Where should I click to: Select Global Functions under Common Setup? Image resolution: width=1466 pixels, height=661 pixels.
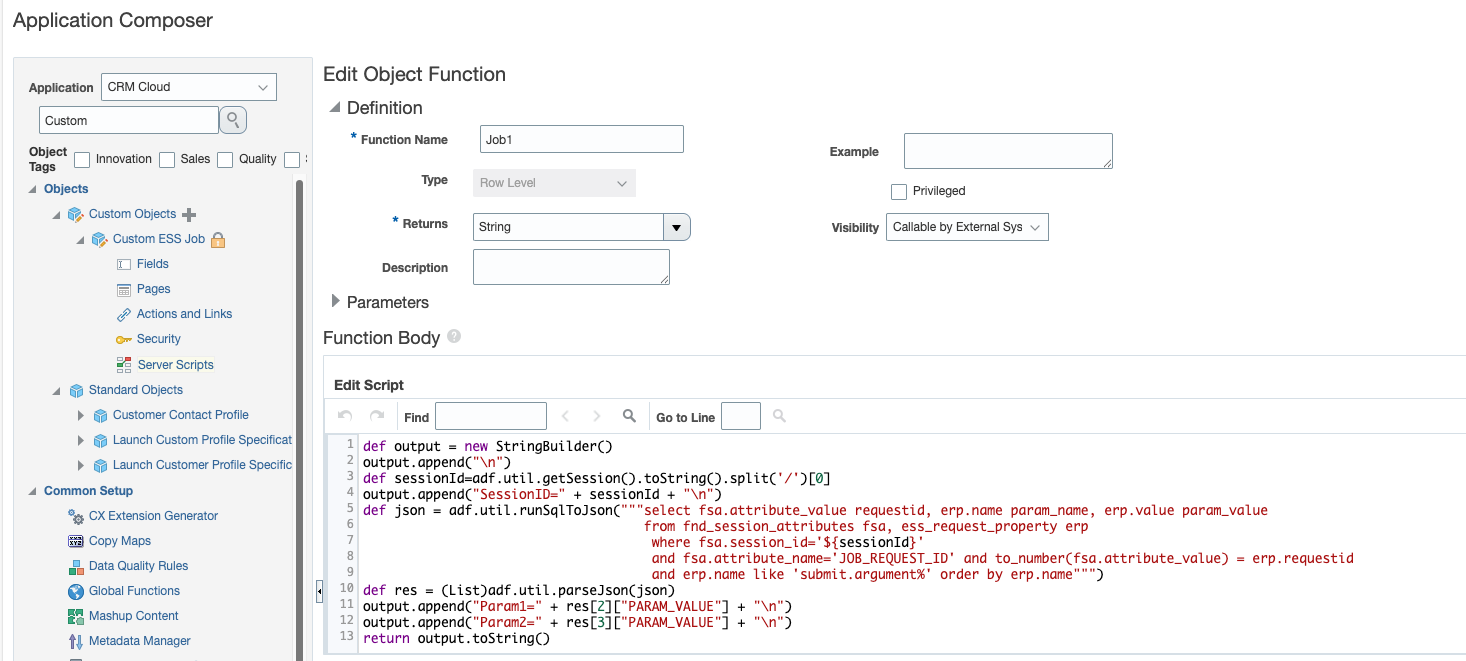[134, 591]
